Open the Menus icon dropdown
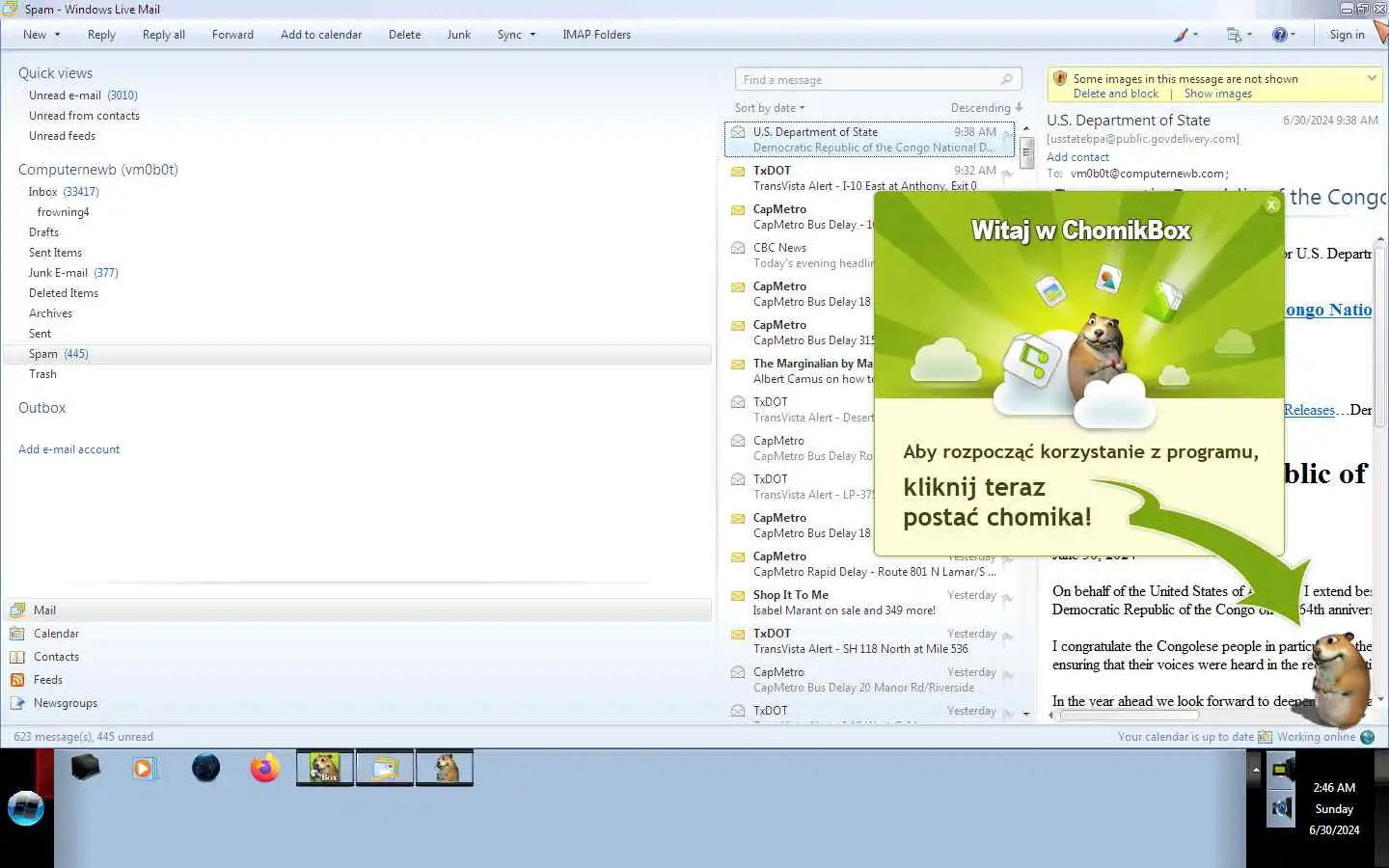1389x868 pixels. click(1239, 35)
